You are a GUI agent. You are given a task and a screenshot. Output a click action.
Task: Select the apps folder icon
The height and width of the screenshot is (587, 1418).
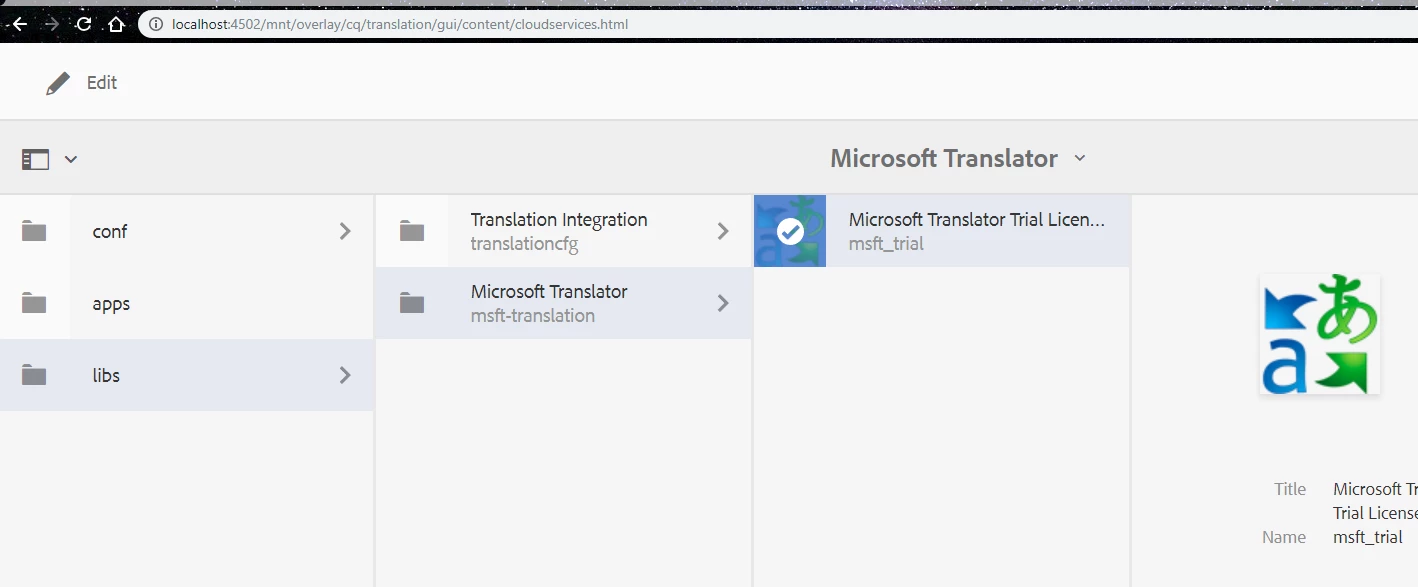34,303
